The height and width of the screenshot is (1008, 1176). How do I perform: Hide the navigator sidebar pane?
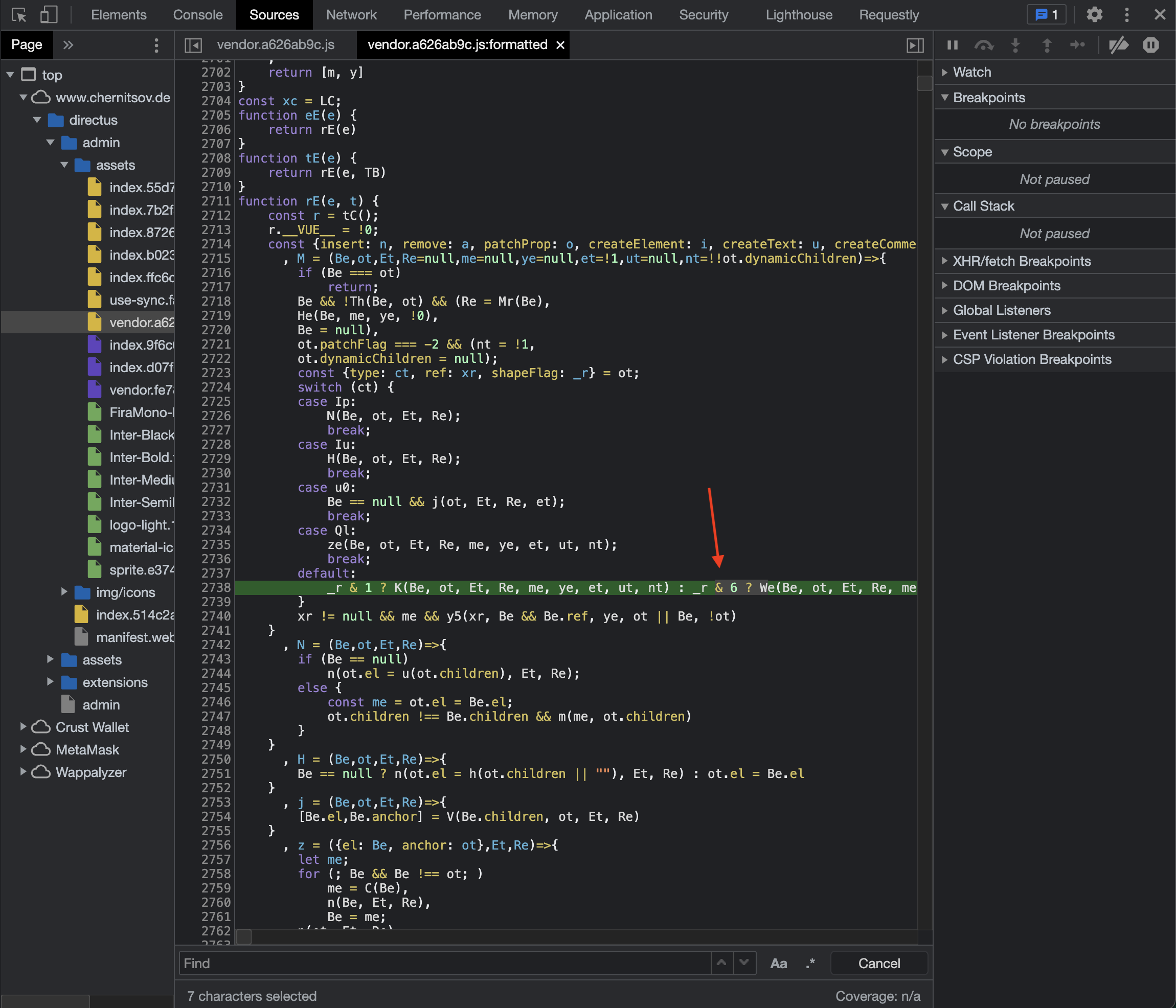(x=194, y=45)
